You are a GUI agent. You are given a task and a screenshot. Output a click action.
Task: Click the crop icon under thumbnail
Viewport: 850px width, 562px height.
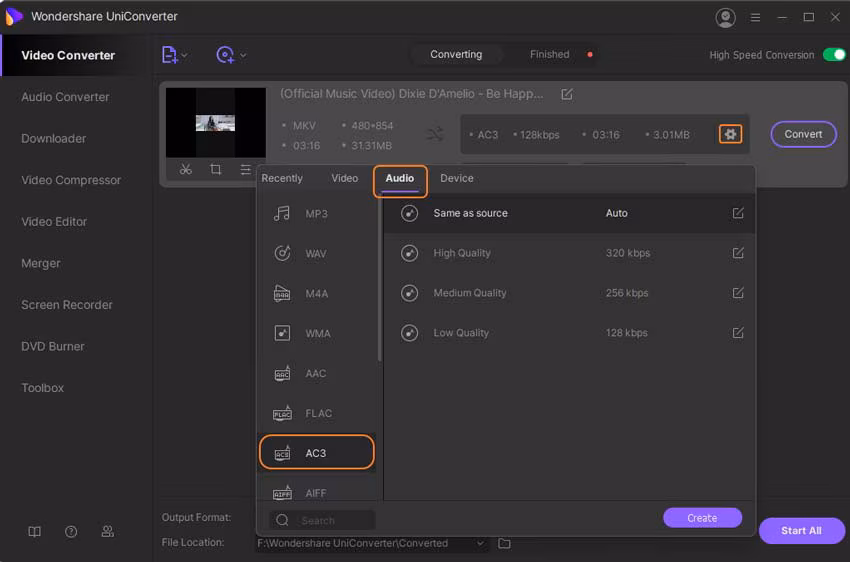pyautogui.click(x=215, y=170)
